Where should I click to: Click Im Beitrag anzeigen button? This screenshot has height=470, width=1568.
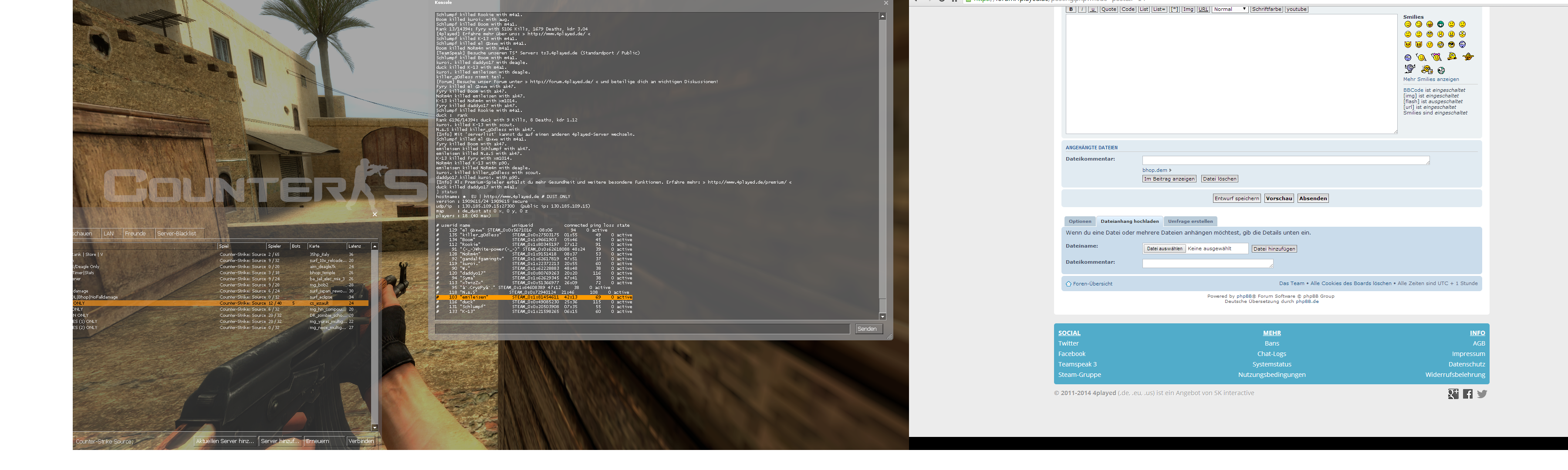coord(1169,179)
